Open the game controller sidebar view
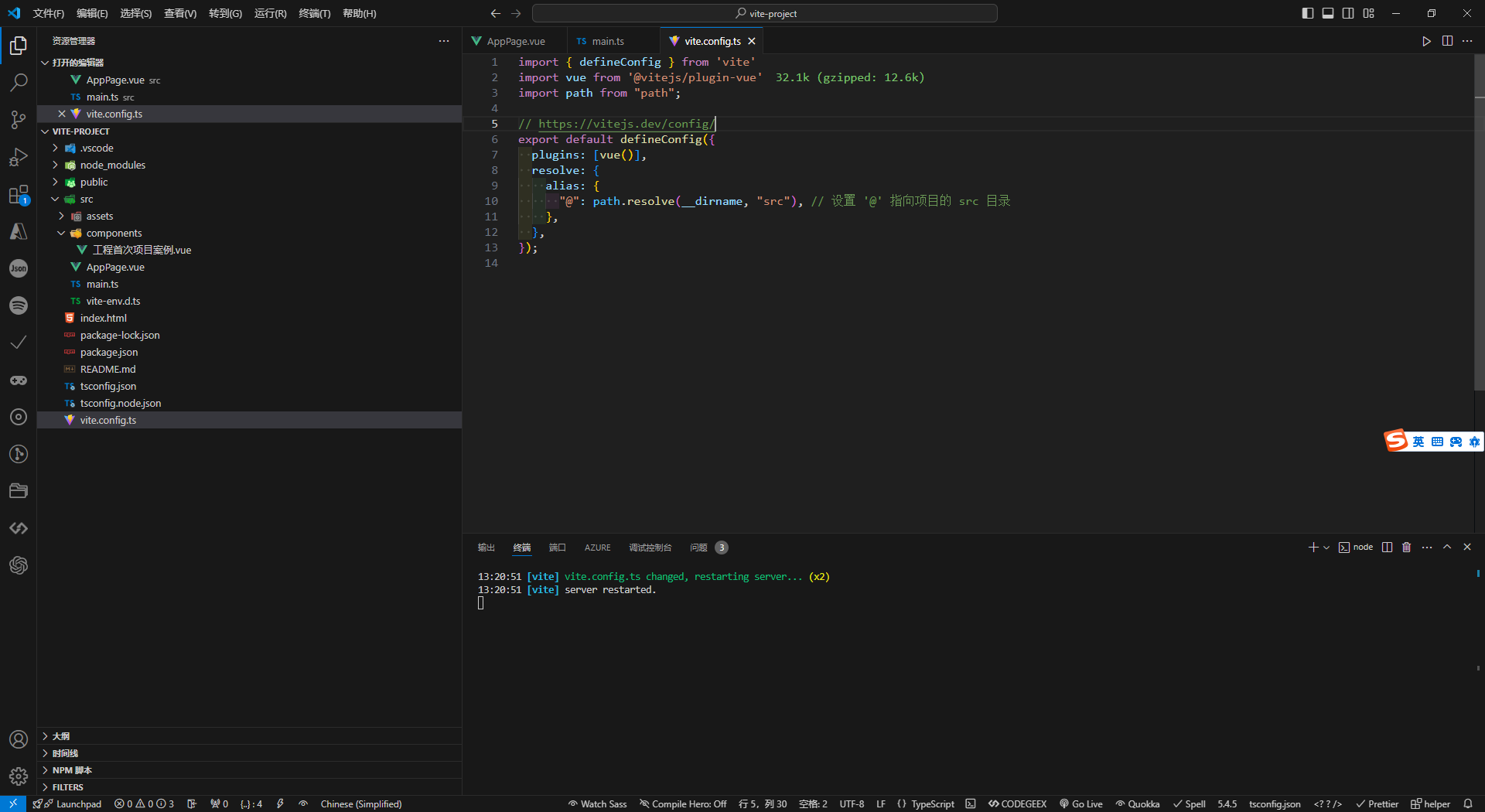 click(x=19, y=380)
